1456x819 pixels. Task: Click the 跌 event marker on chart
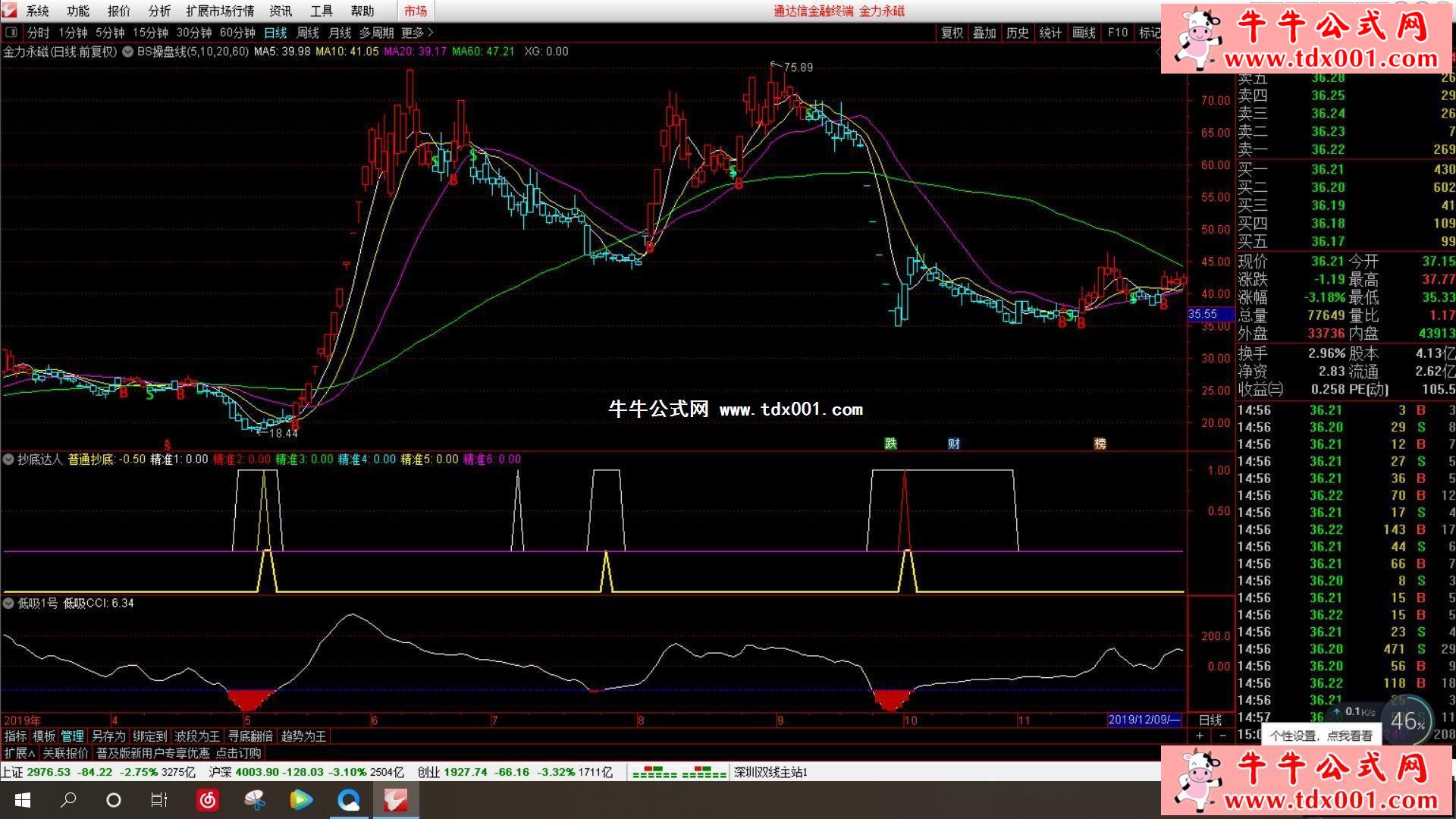click(891, 444)
